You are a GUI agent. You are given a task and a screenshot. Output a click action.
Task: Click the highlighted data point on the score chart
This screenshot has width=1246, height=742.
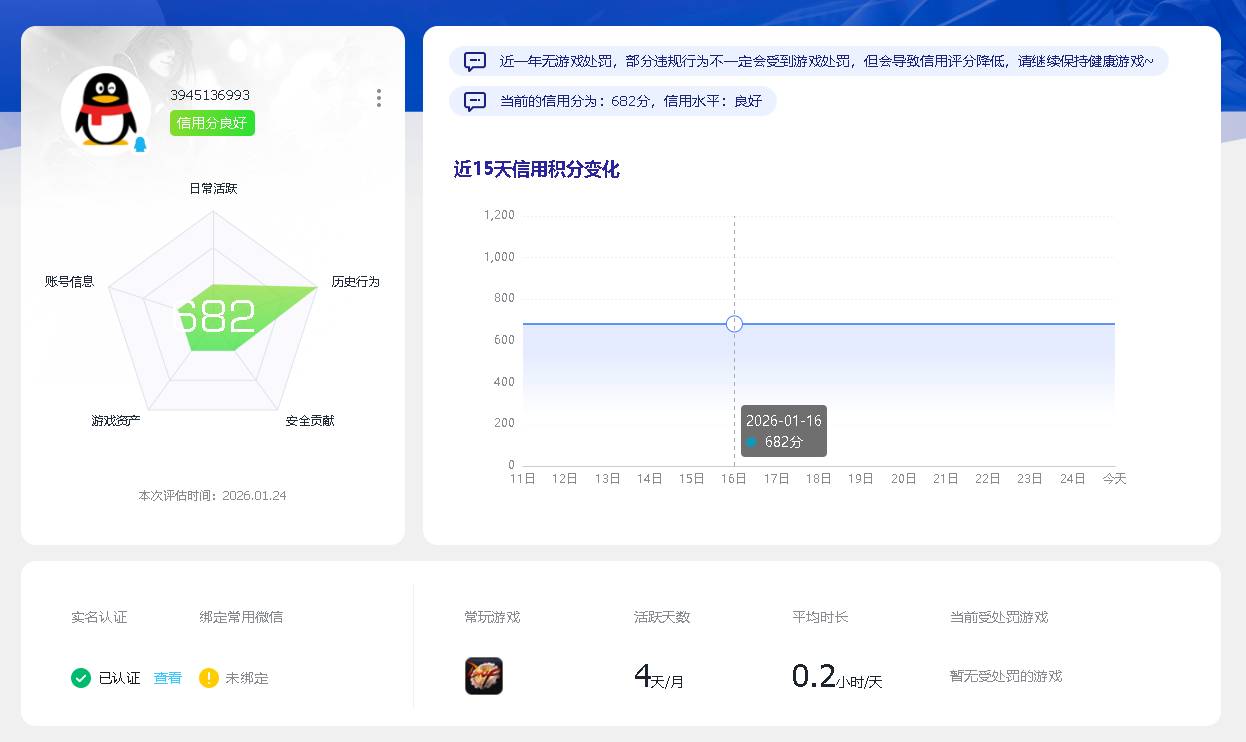coord(734,323)
